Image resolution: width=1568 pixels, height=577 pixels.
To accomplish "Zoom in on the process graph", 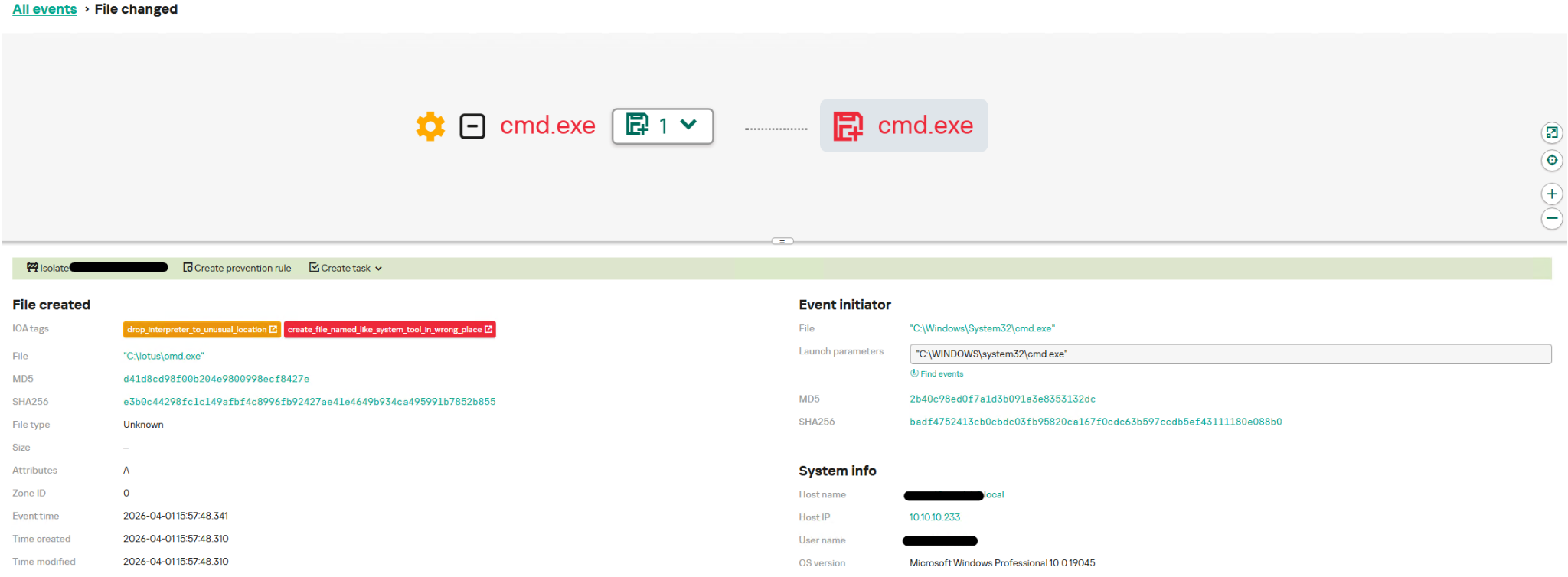I will (x=1551, y=194).
